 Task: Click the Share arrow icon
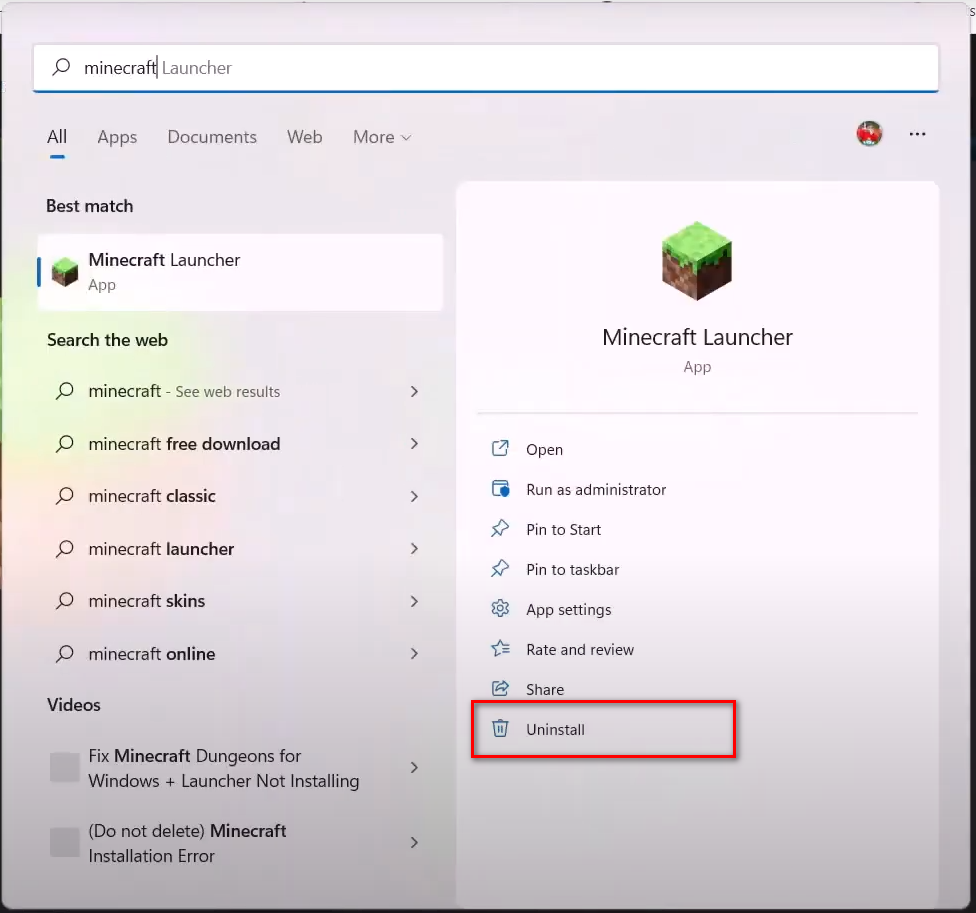500,688
